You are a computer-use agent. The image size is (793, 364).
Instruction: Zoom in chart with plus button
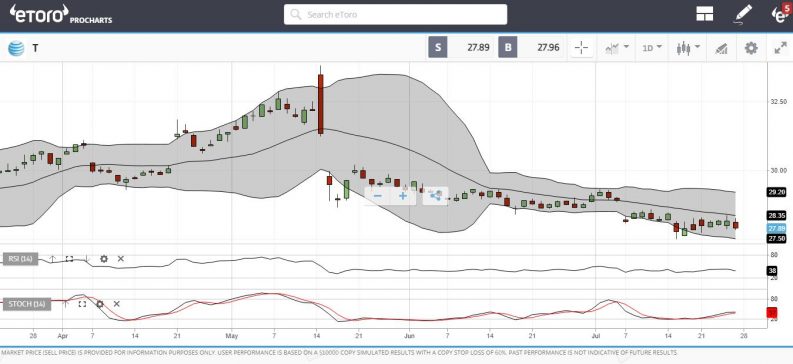click(403, 196)
